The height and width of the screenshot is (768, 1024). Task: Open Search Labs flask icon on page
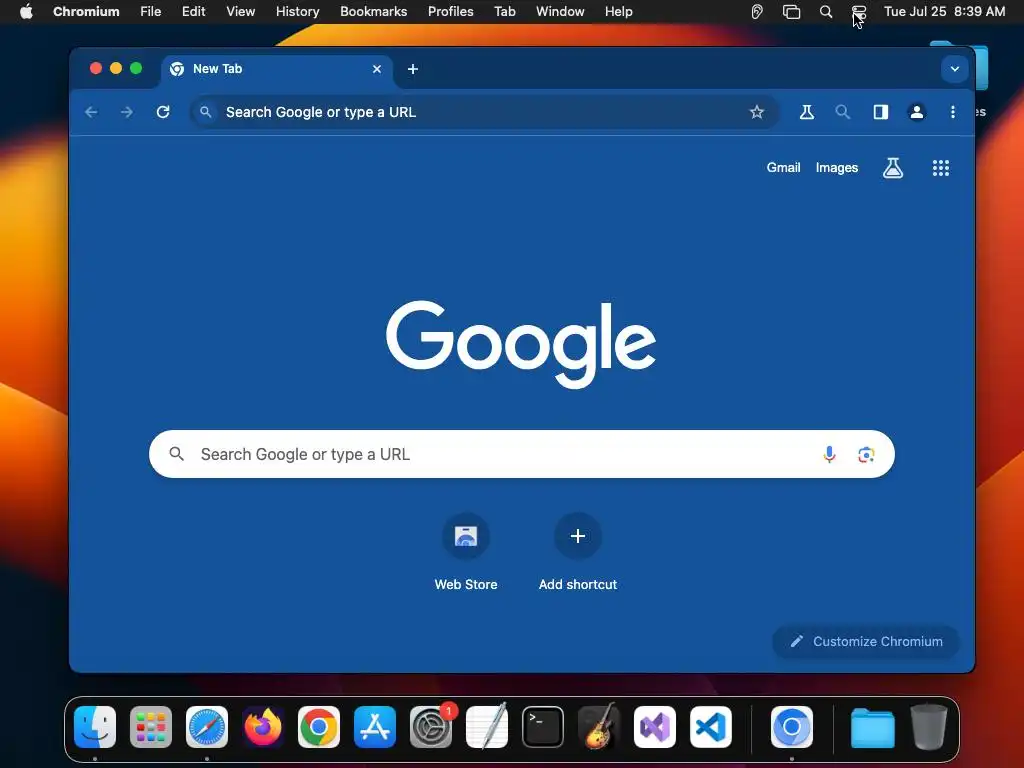point(893,168)
